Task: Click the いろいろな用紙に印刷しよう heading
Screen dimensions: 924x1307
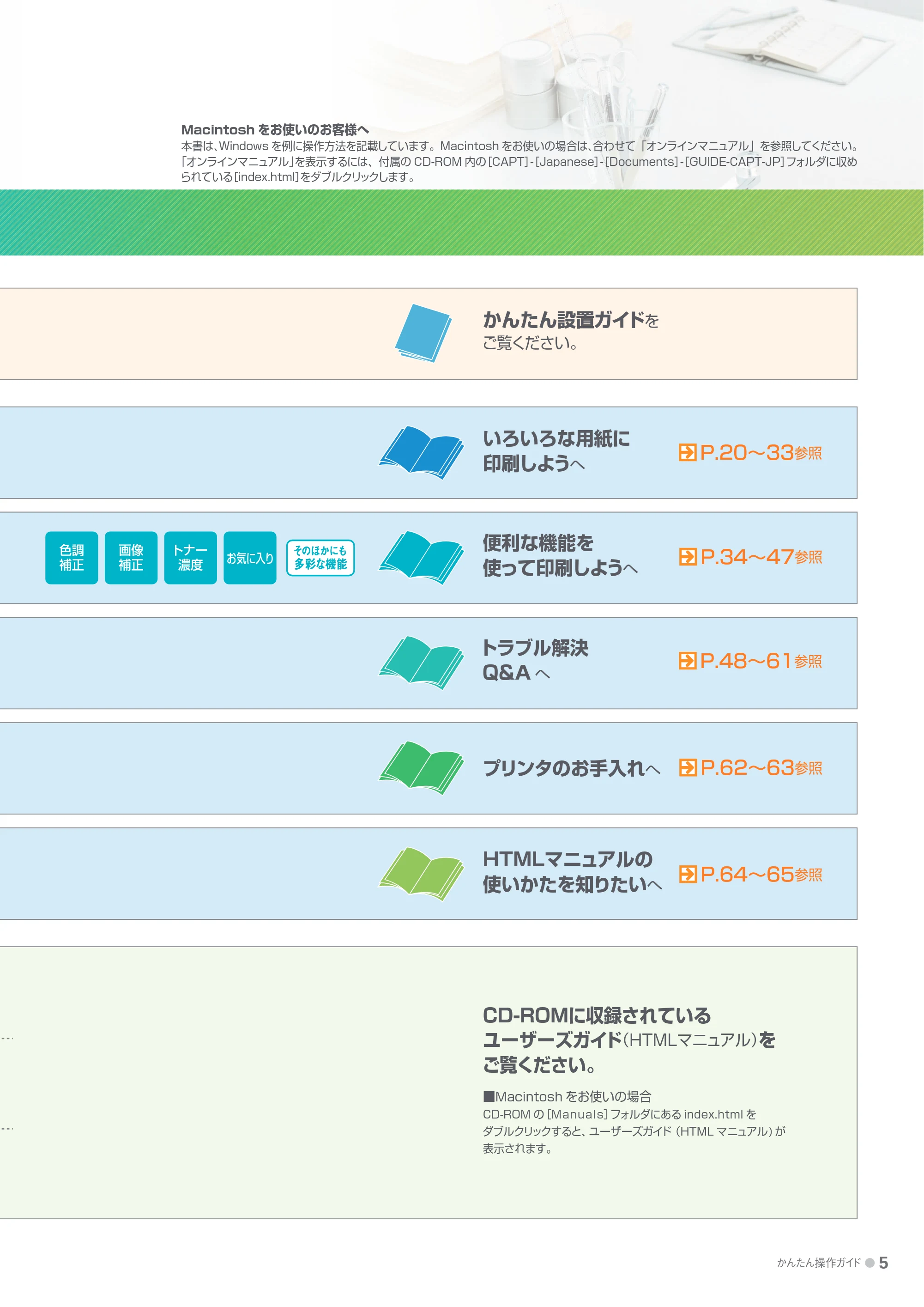Action: coord(556,451)
